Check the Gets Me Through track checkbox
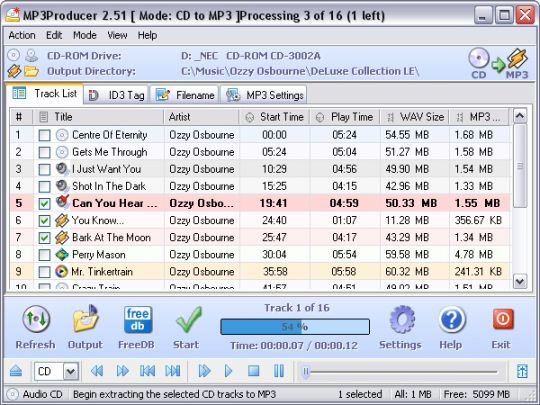 pos(44,152)
